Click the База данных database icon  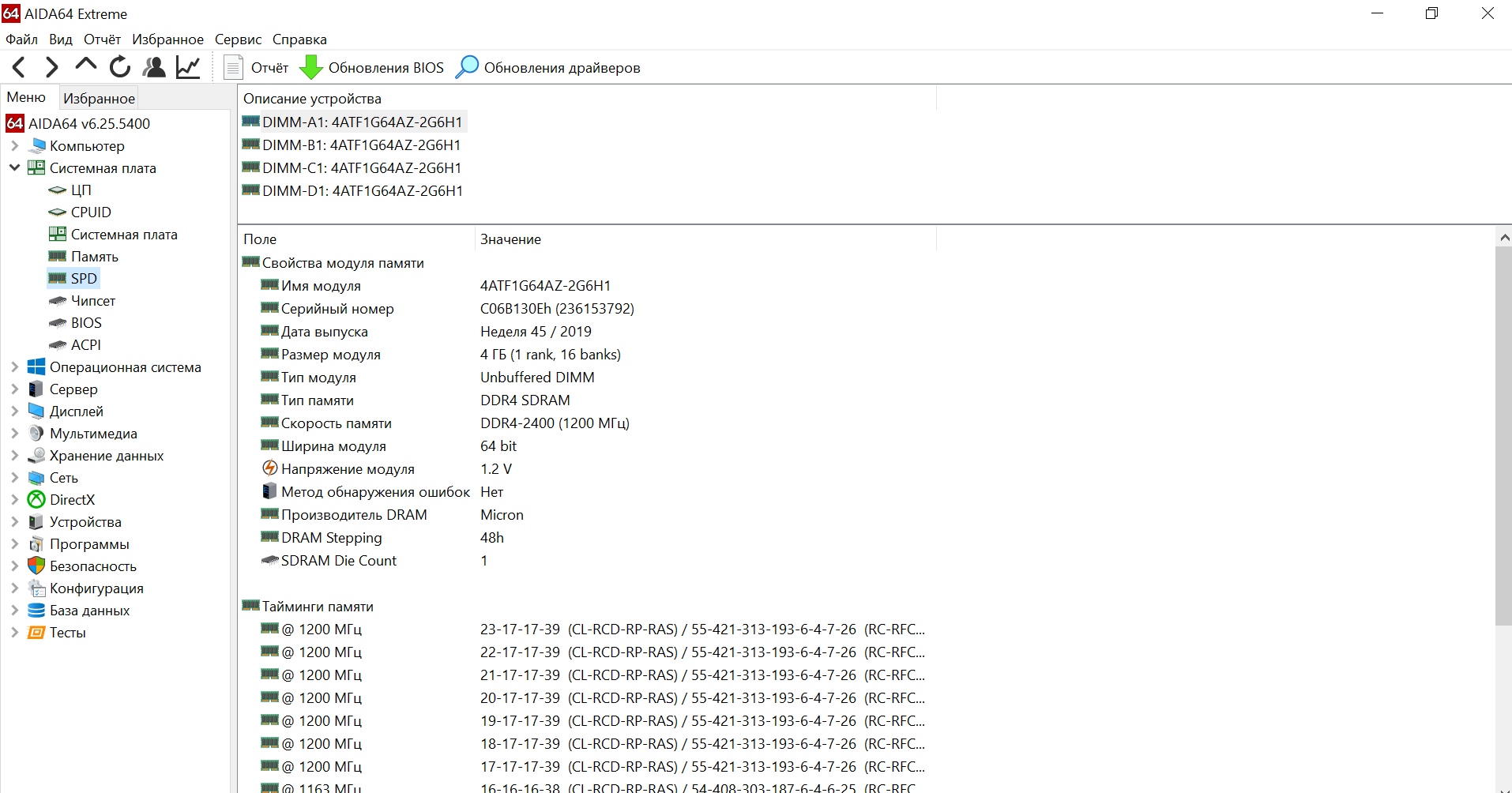pos(36,610)
